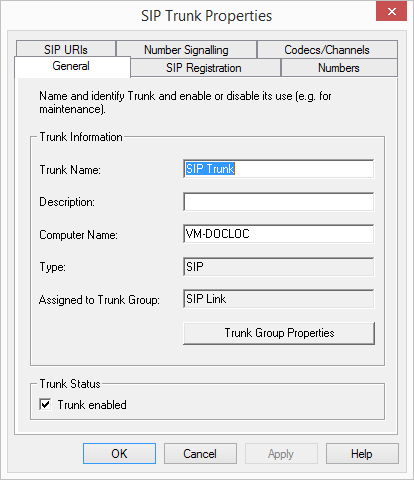Click the dialog title bar text
Image resolution: width=414 pixels, height=480 pixels.
coord(207,16)
